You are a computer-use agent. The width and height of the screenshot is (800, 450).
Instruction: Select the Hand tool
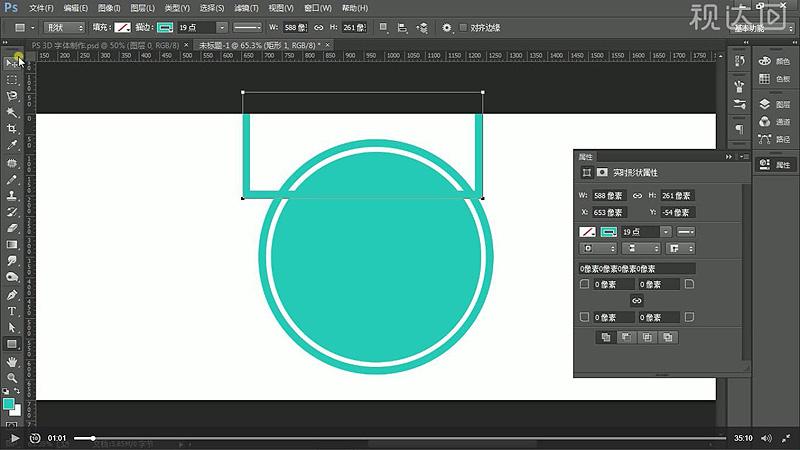click(x=11, y=362)
